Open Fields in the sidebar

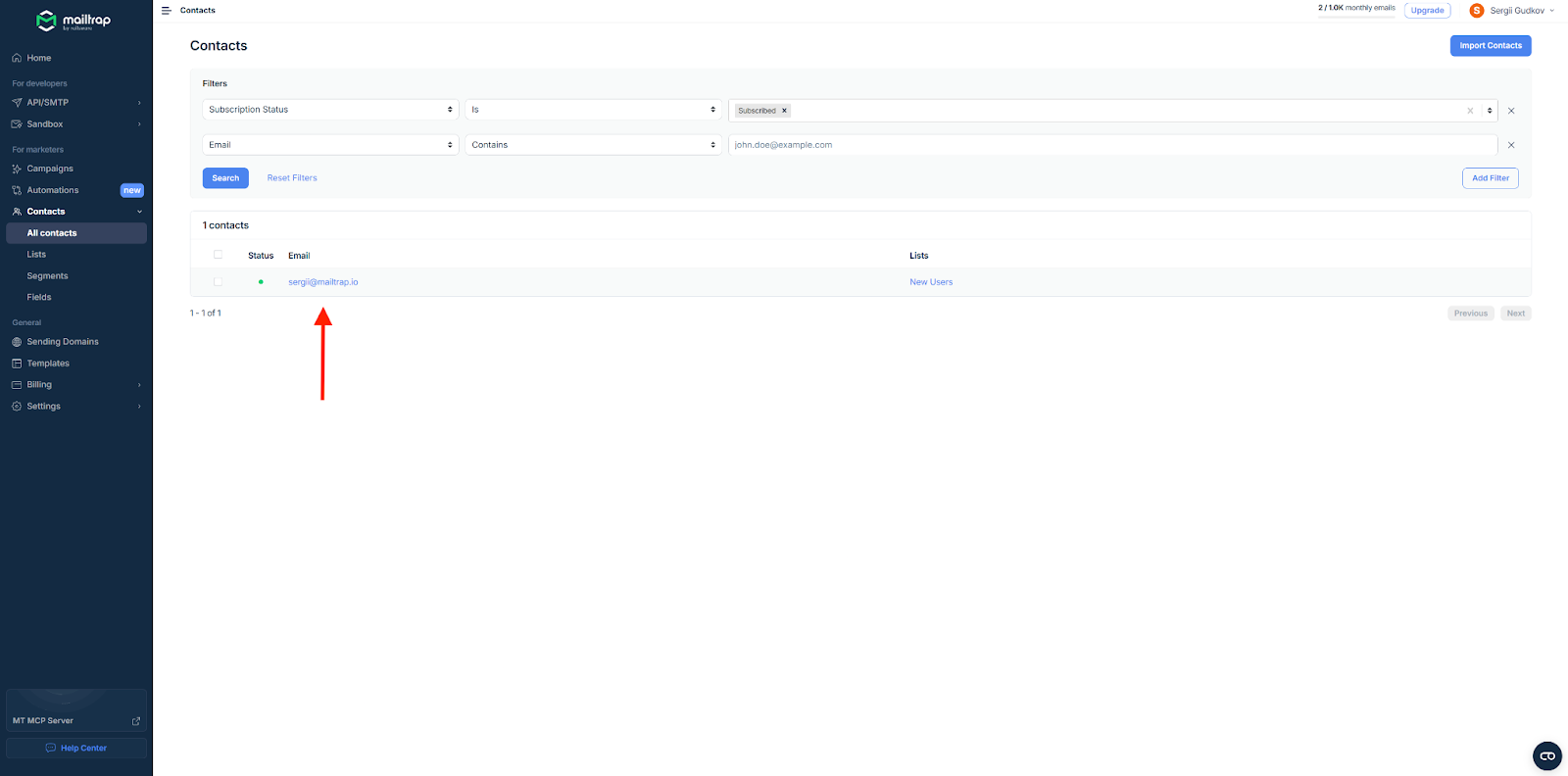click(x=39, y=298)
